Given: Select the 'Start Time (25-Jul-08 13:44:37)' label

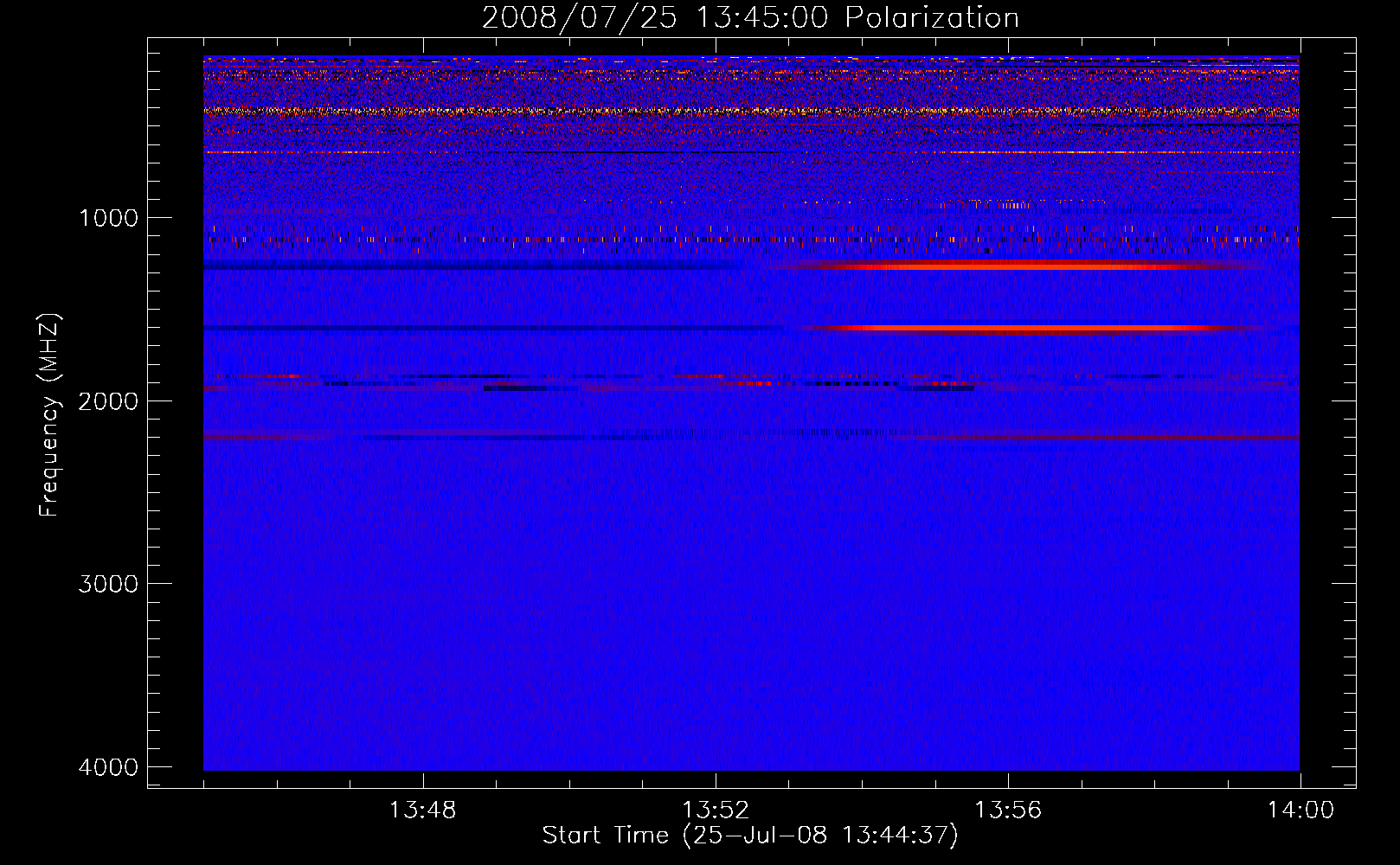Looking at the screenshot, I should 750,836.
